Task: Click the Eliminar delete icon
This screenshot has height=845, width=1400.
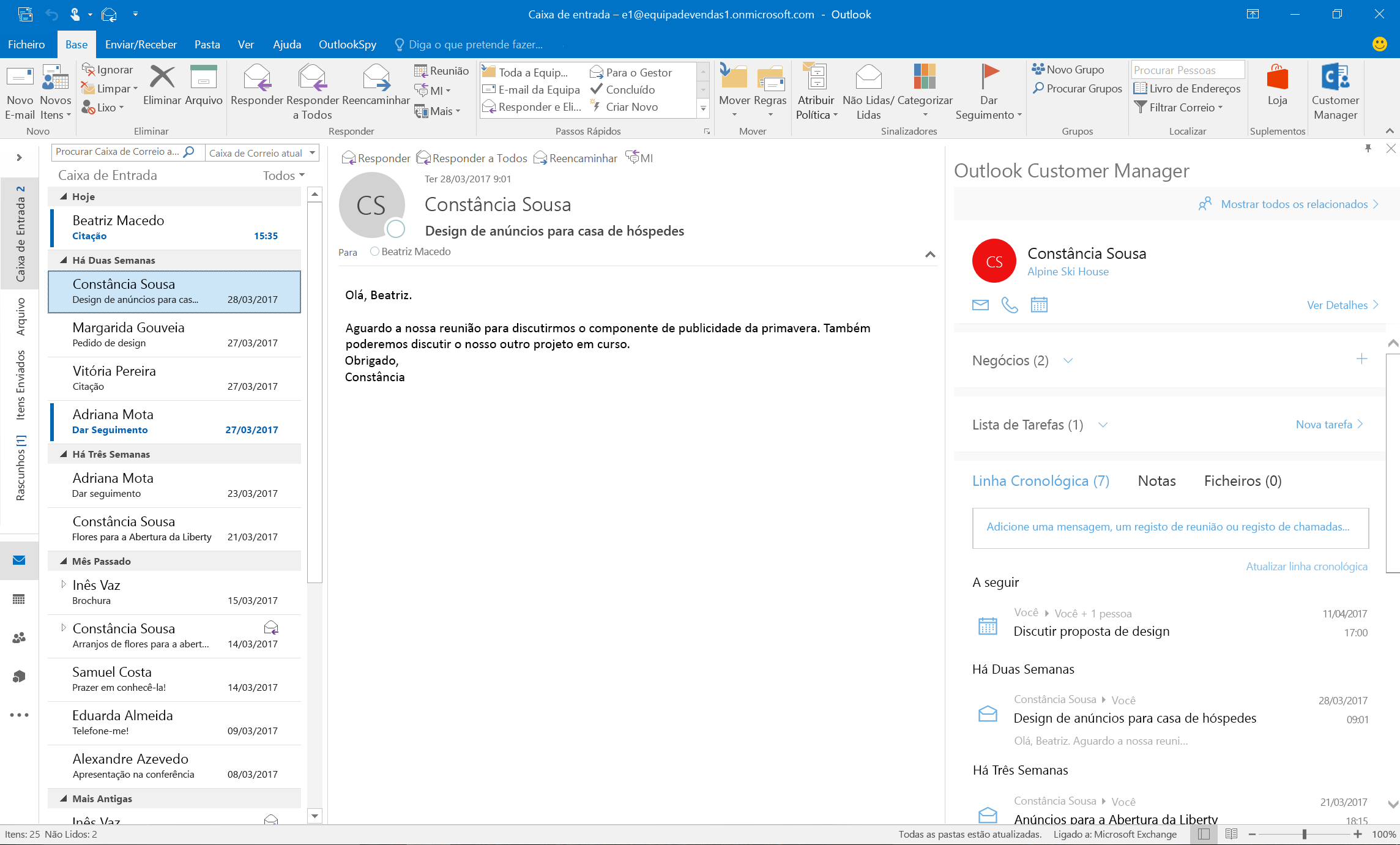Action: point(162,78)
